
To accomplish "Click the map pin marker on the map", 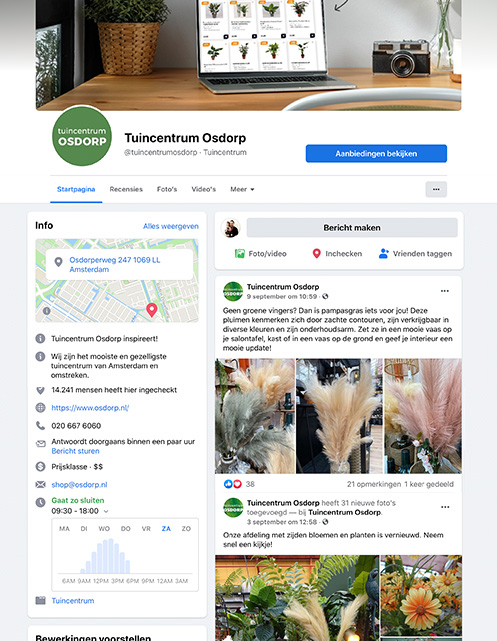I will point(152,310).
